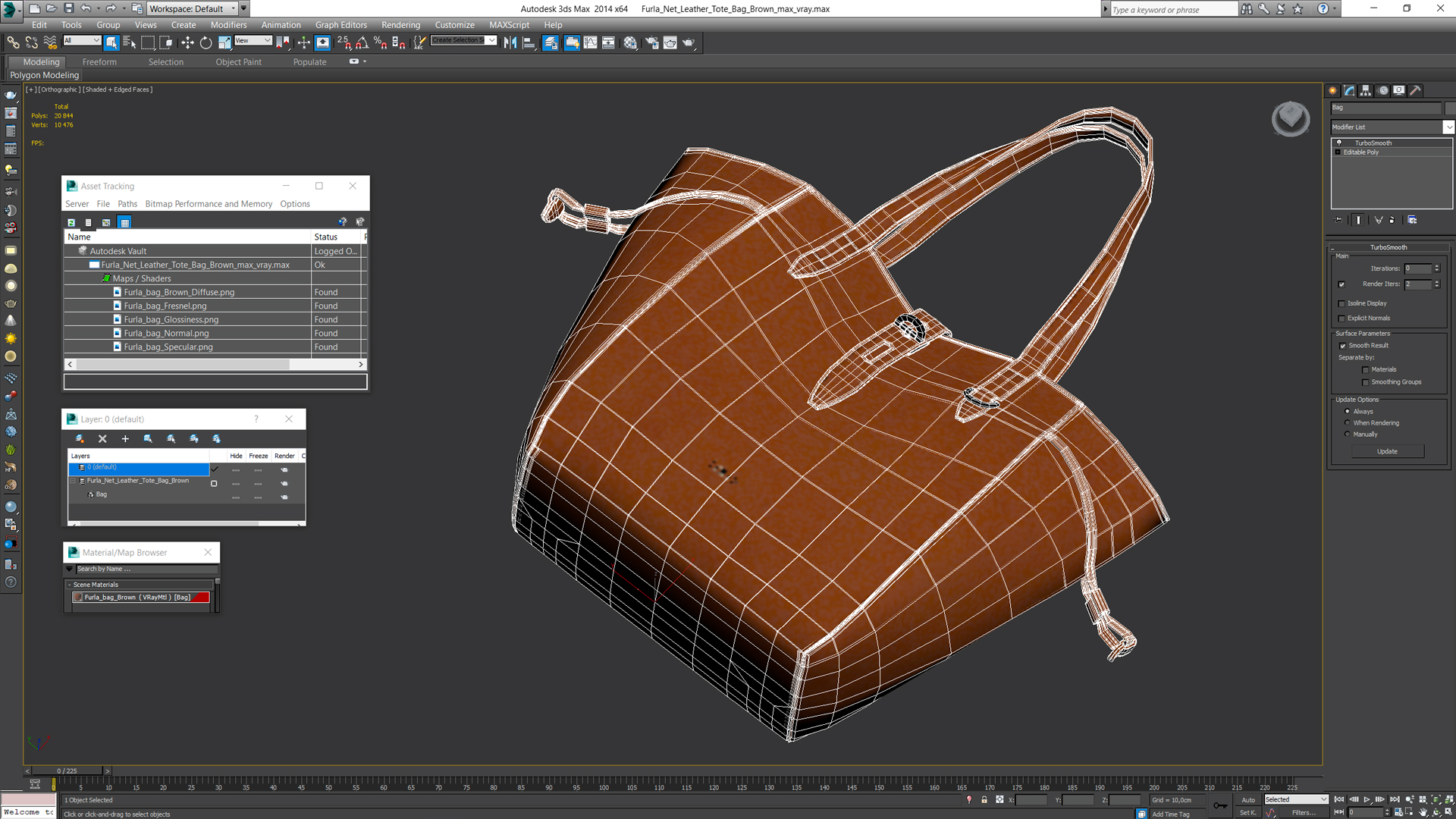Click the Polygon Modeling panel button
This screenshot has height=819, width=1456.
pyautogui.click(x=44, y=75)
